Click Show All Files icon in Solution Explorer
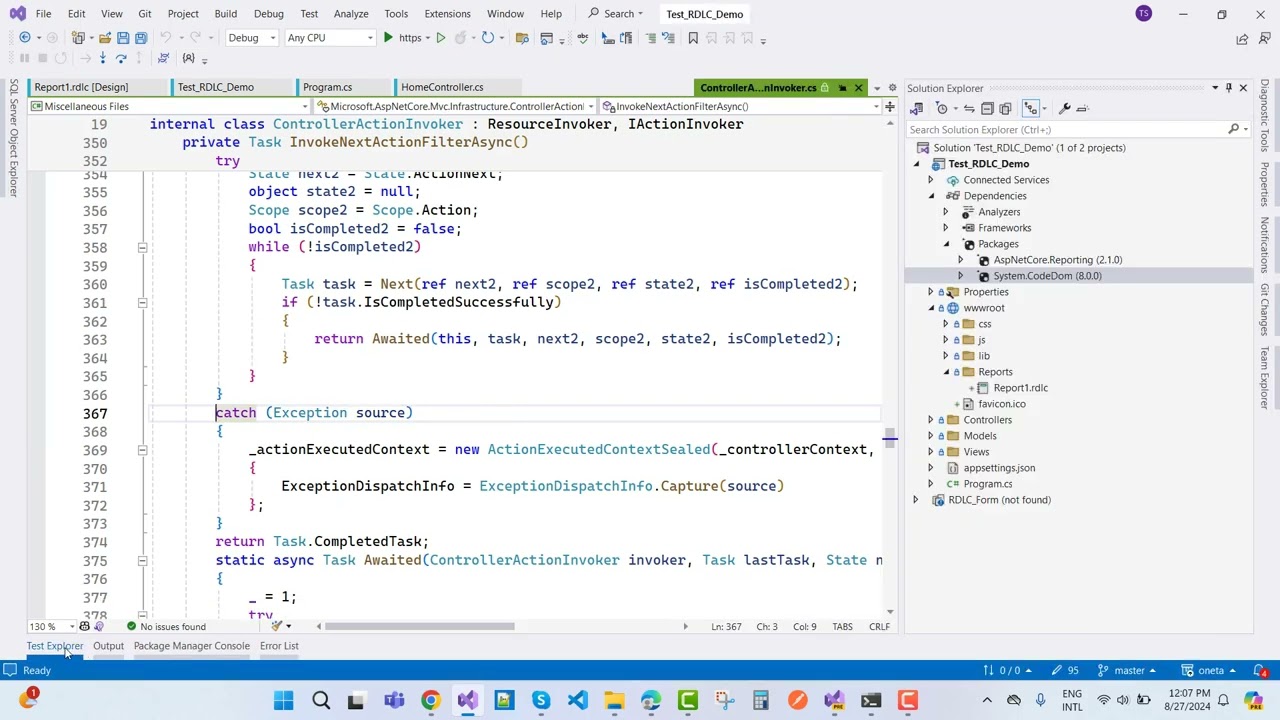The image size is (1280, 720). pos(1005,108)
